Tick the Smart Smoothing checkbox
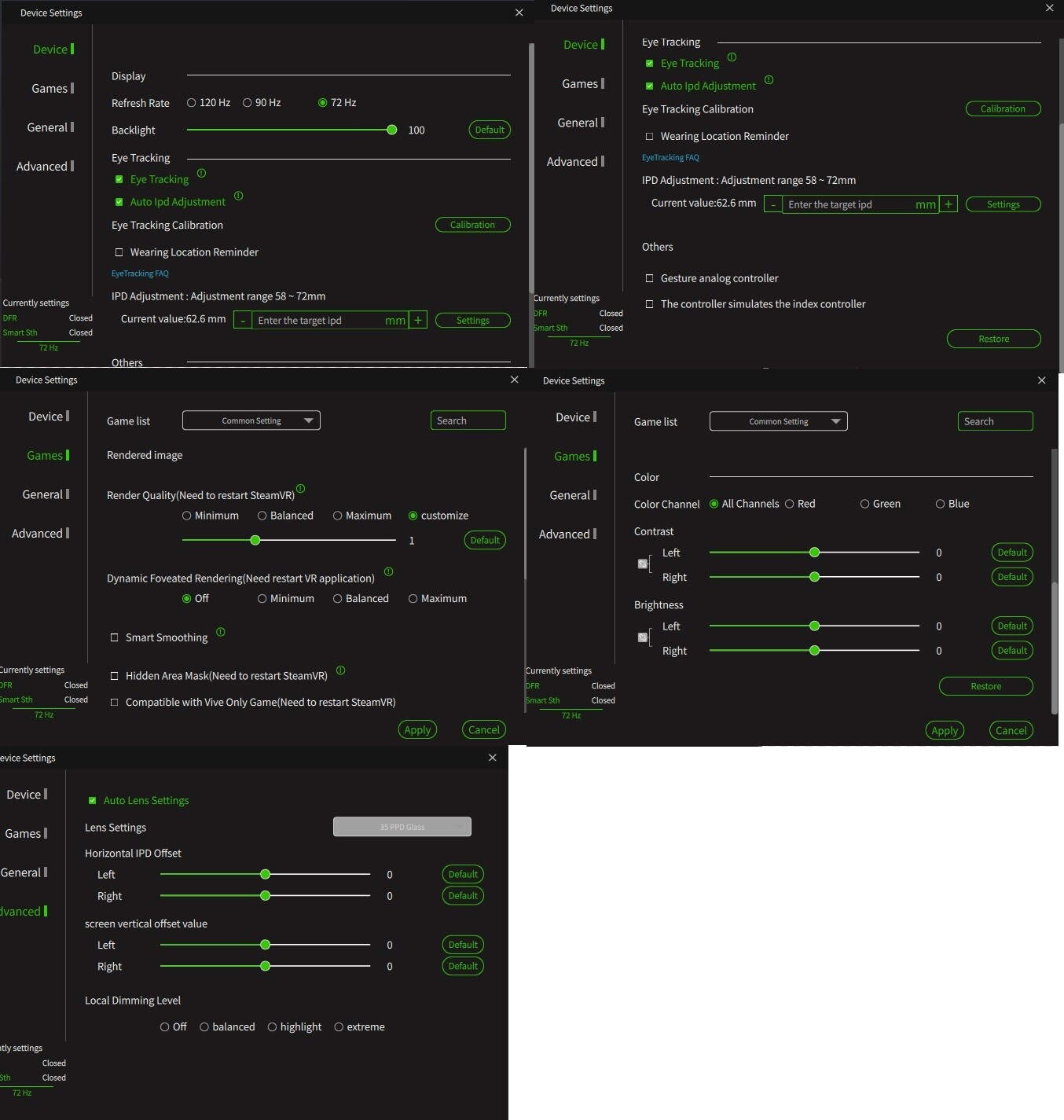The width and height of the screenshot is (1064, 1120). click(x=115, y=637)
